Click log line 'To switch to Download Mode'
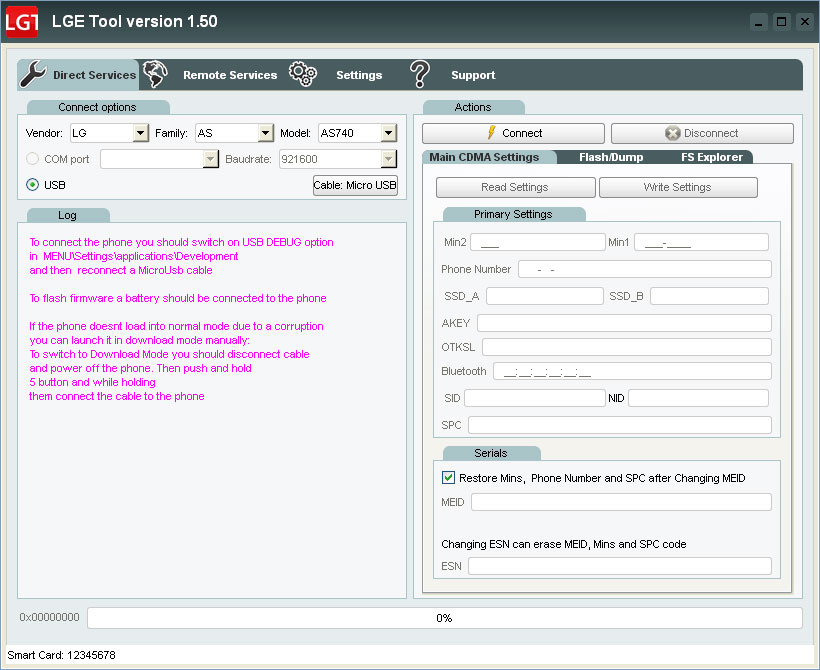 169,354
